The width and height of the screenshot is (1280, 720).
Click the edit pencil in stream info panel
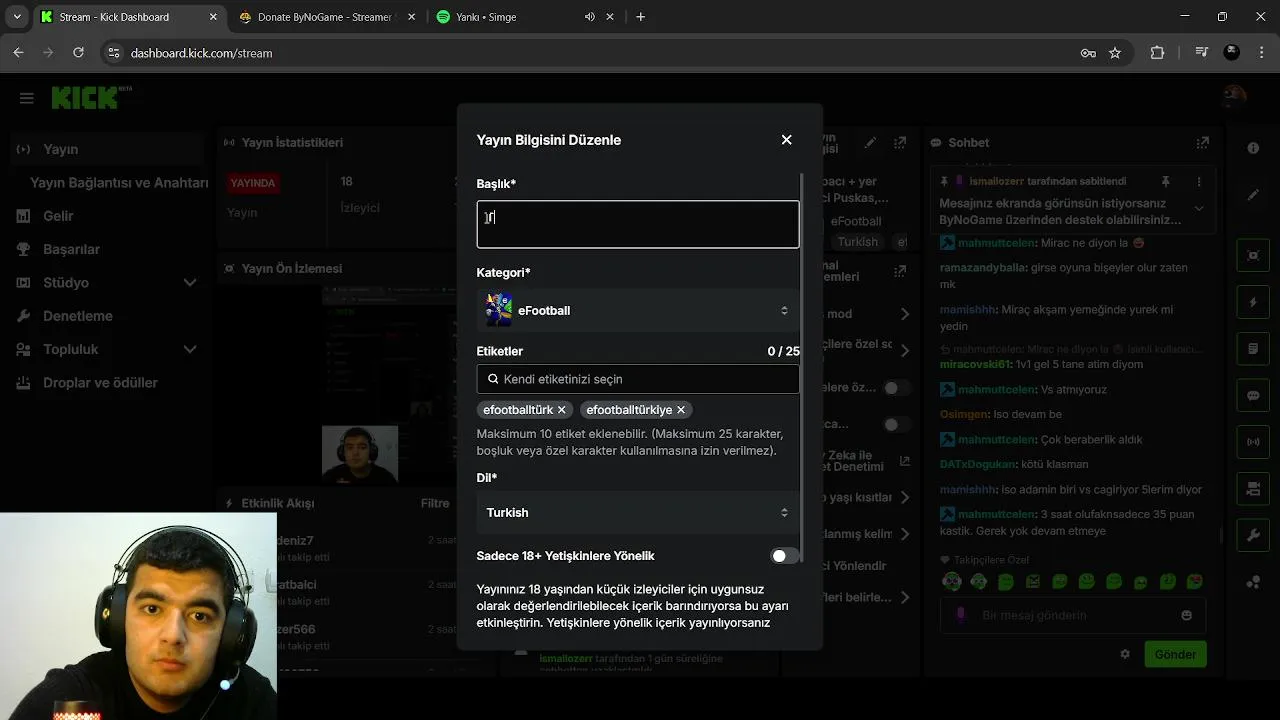pos(870,143)
